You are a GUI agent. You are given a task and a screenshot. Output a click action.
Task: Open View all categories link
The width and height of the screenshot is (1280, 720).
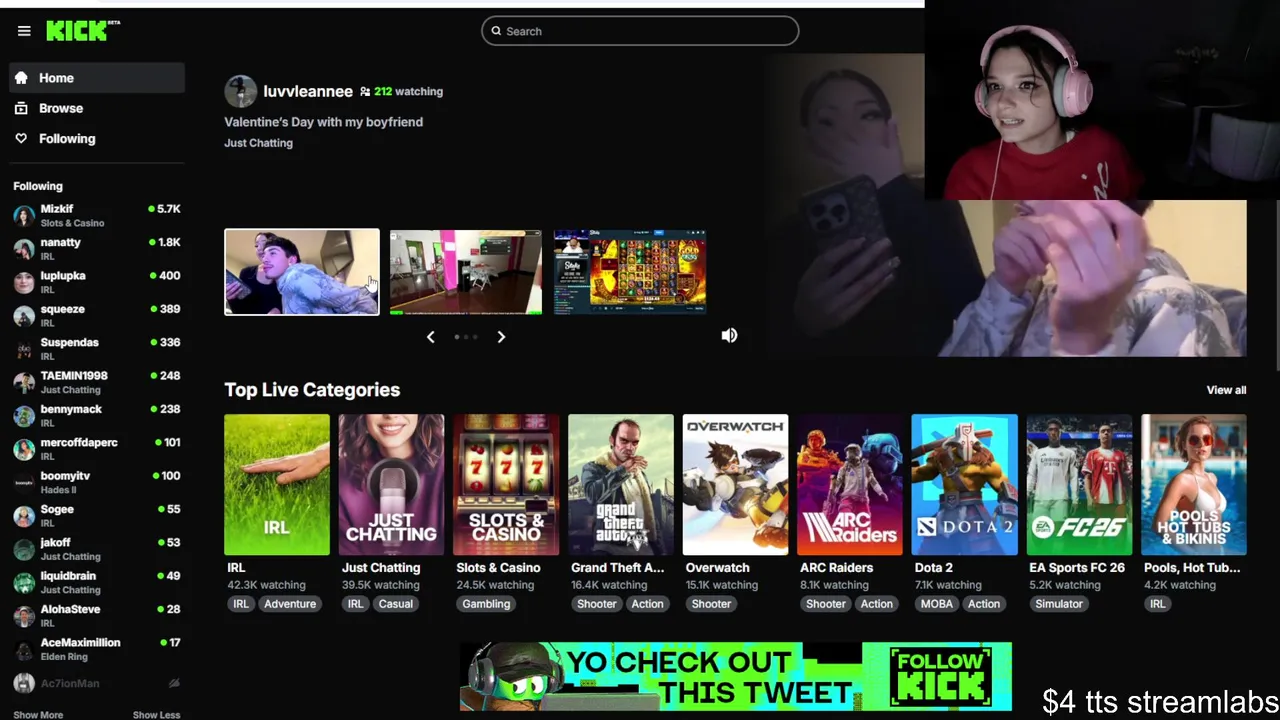[x=1226, y=390]
